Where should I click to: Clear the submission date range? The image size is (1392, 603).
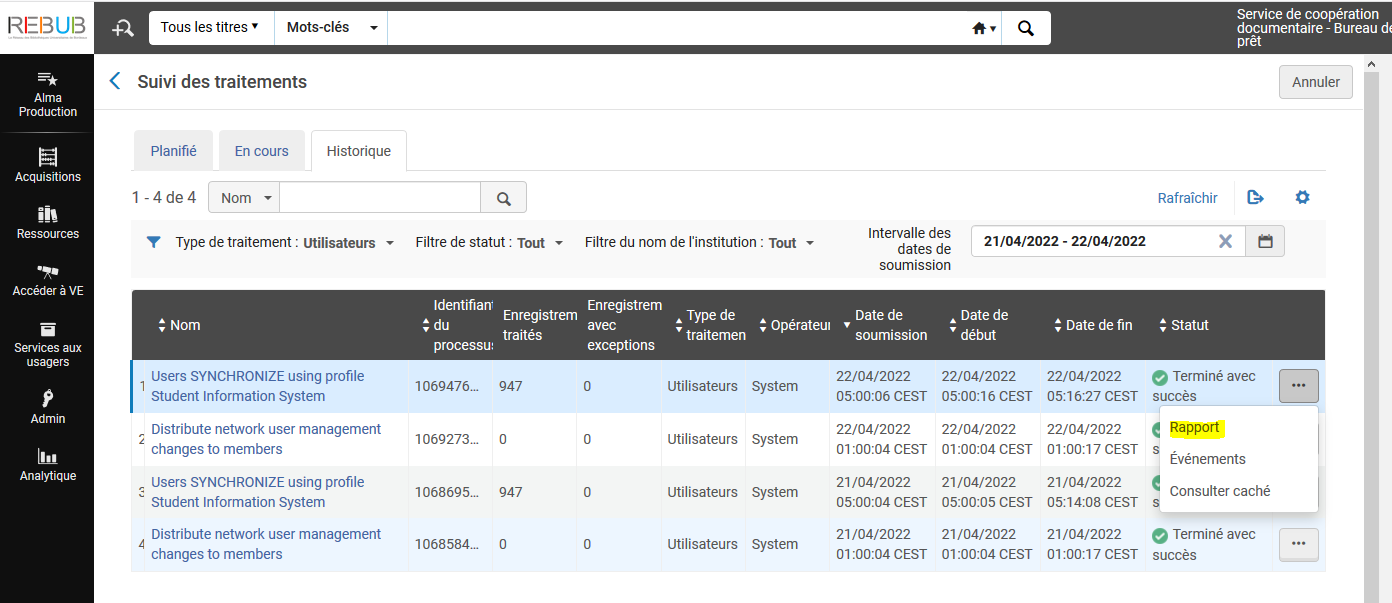[1225, 241]
